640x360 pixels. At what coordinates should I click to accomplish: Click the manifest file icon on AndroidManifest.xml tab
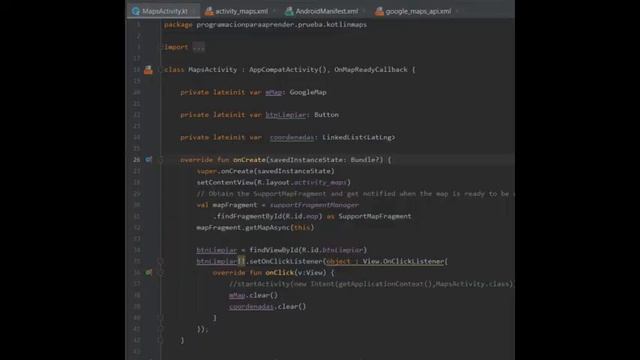point(289,11)
